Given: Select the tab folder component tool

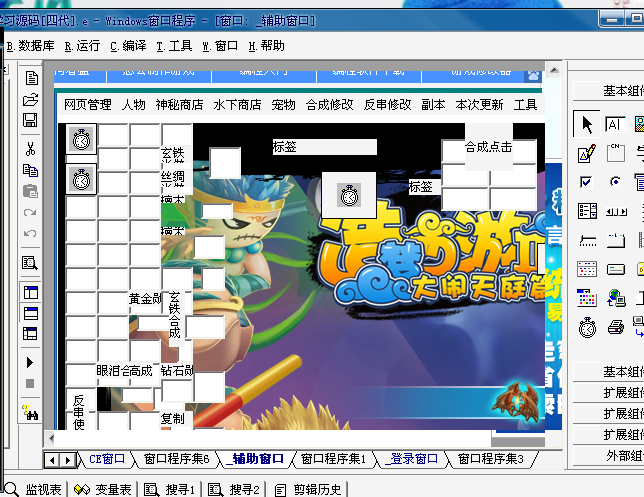Looking at the screenshot, I should click(x=615, y=240).
